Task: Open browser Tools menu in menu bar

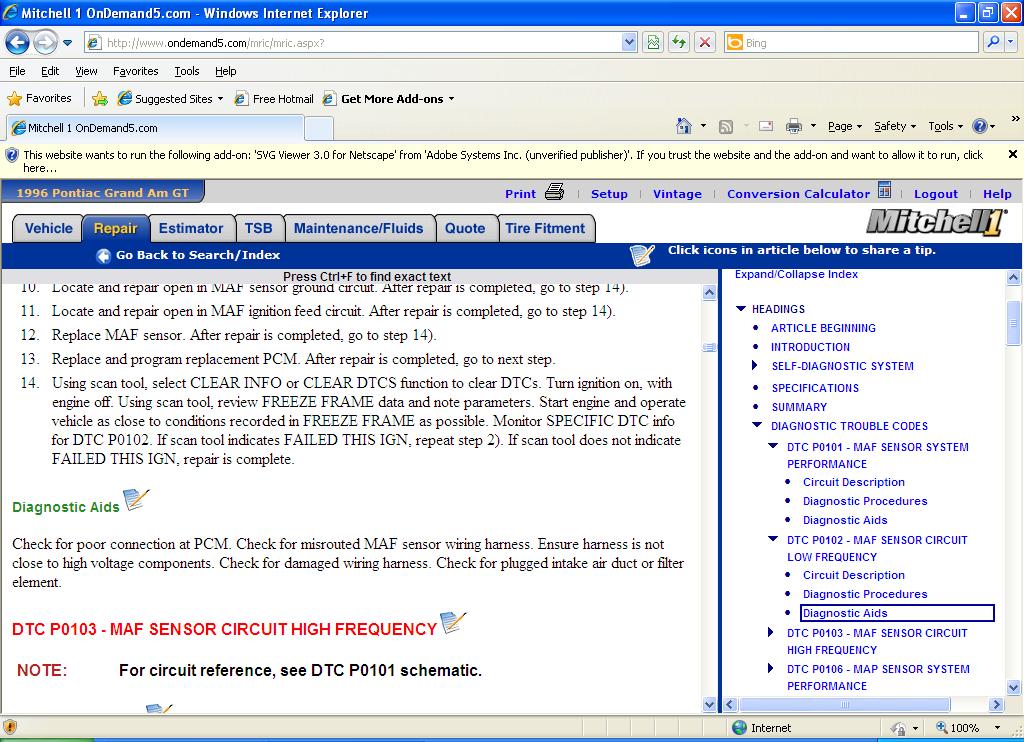Action: point(187,71)
